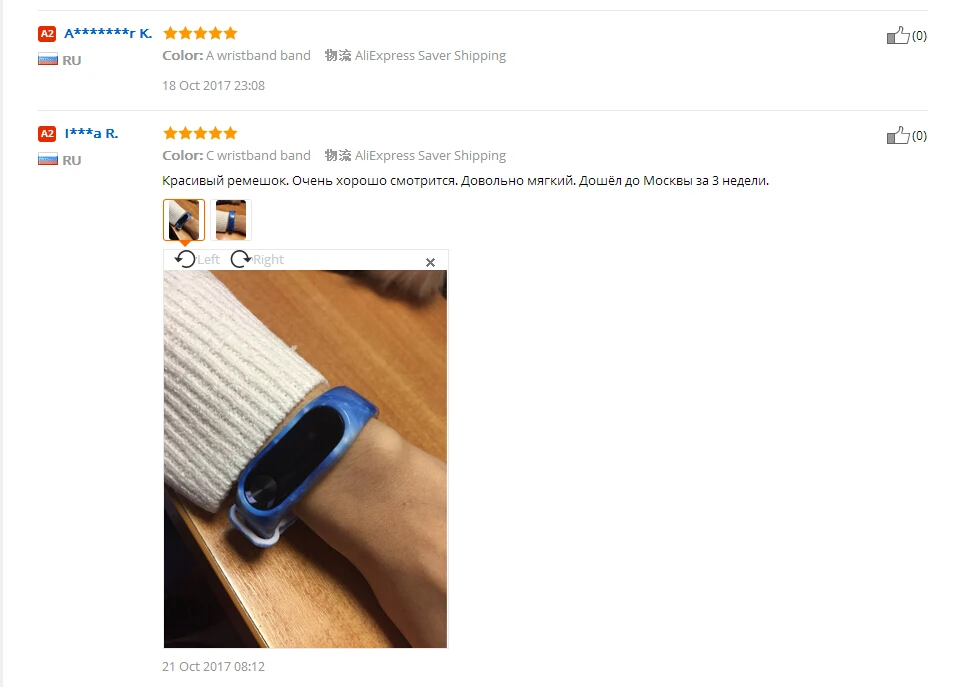The width and height of the screenshot is (957, 687).
Task: Click the Russian review text about the strap
Action: (465, 181)
